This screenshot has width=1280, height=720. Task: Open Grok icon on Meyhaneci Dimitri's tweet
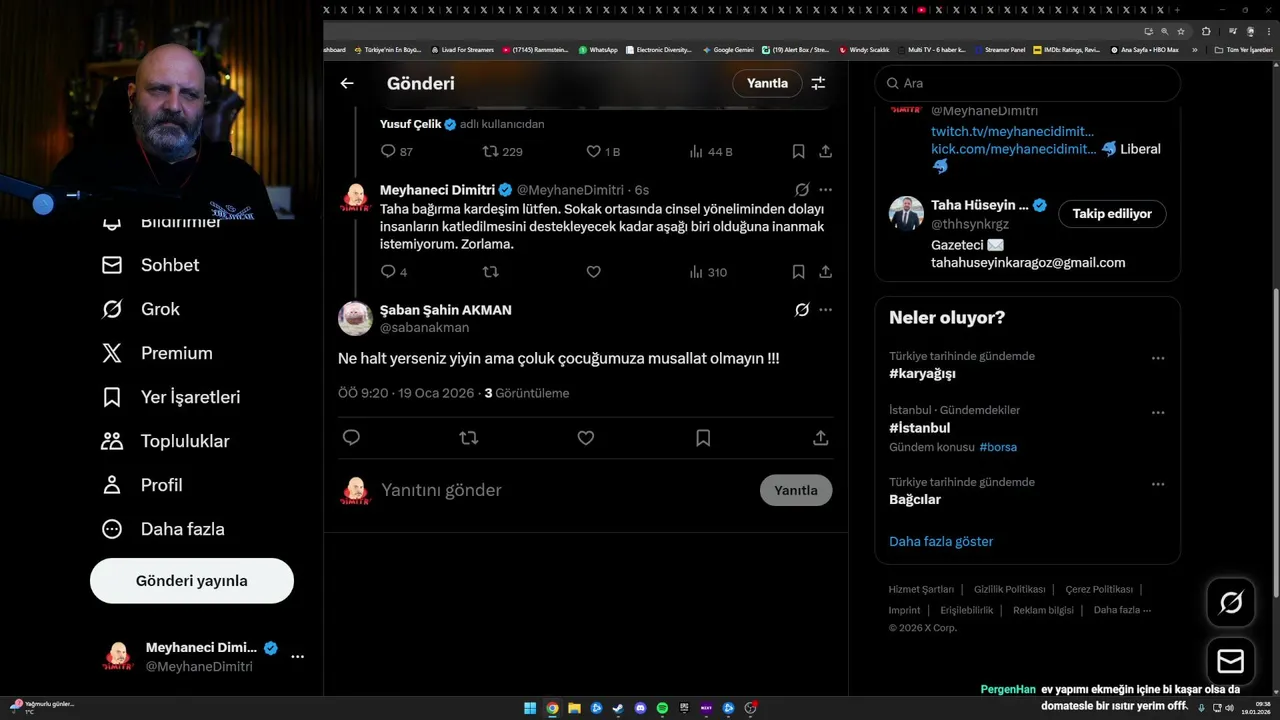click(802, 189)
